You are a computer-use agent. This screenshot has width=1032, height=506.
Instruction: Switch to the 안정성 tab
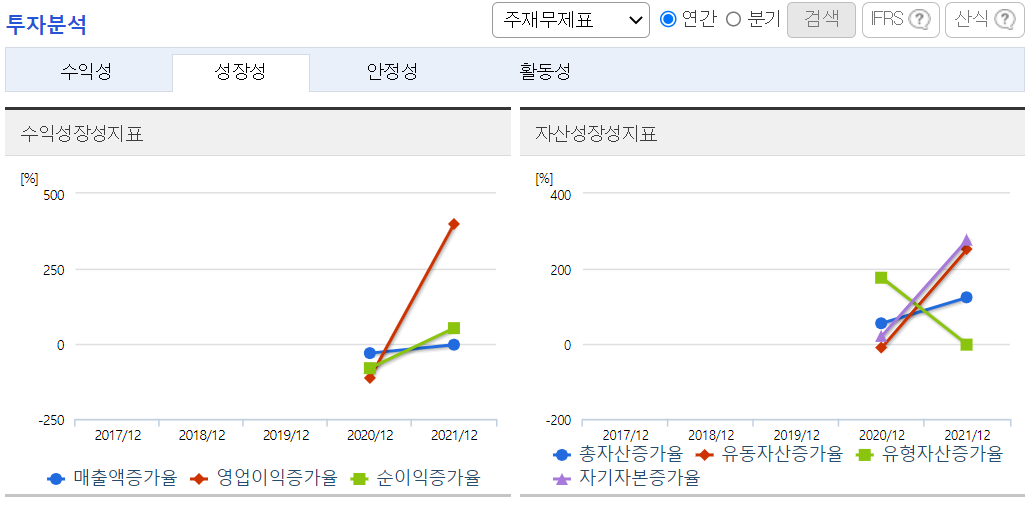(x=392, y=72)
